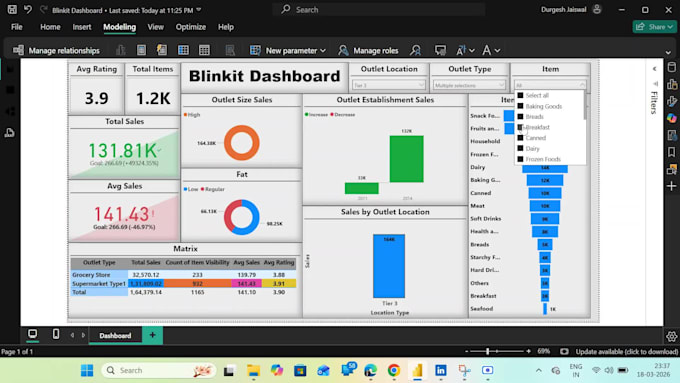
Task: Click the New table icon in ribbon
Action: click(x=204, y=50)
